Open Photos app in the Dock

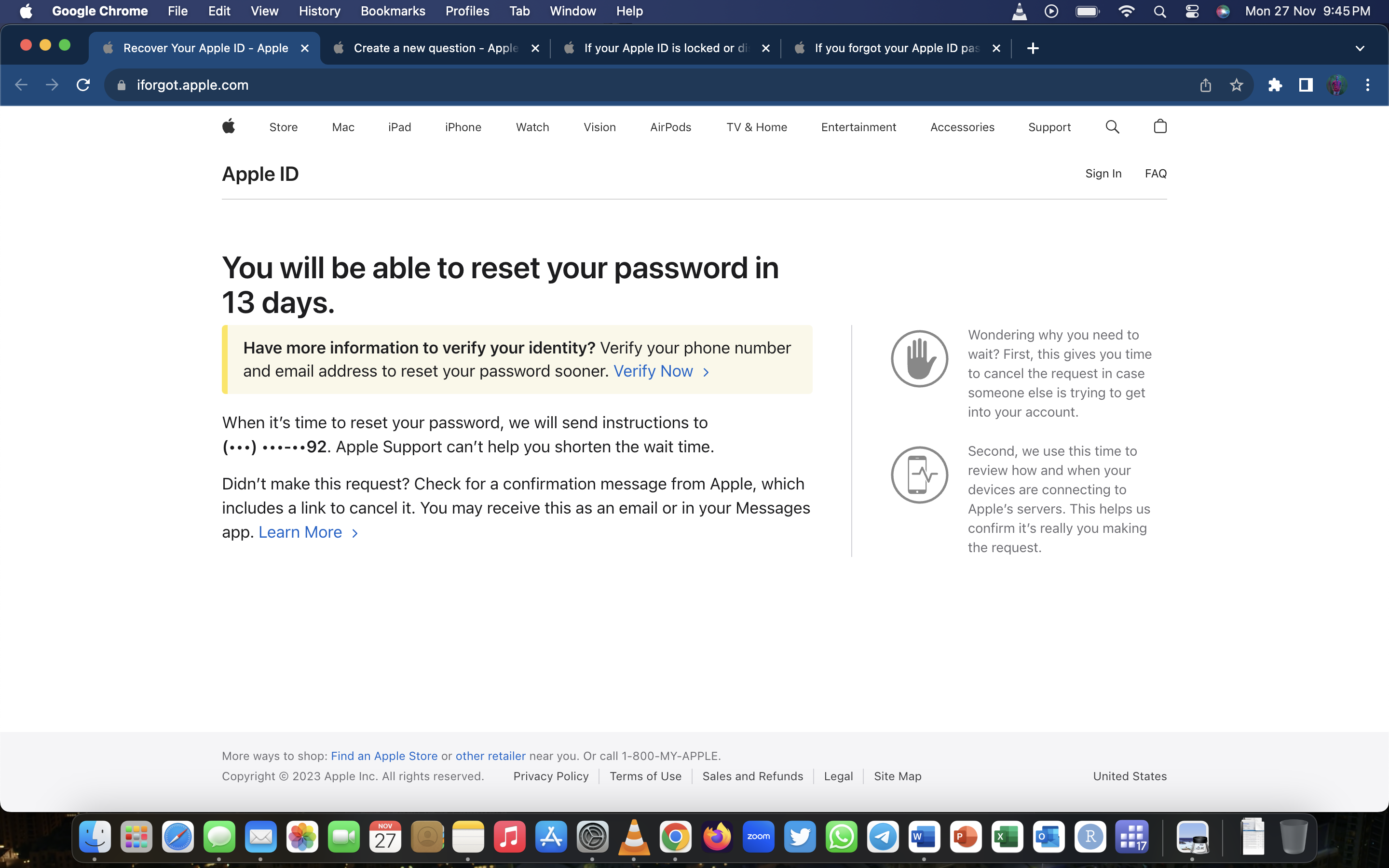point(302,837)
